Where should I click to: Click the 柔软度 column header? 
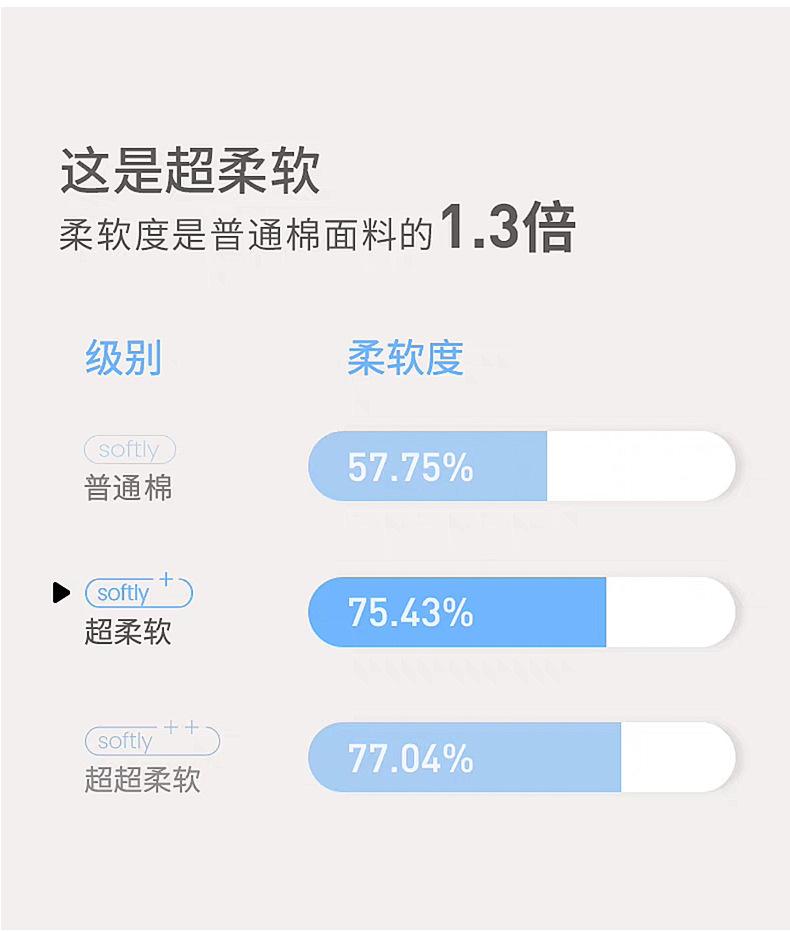(405, 357)
